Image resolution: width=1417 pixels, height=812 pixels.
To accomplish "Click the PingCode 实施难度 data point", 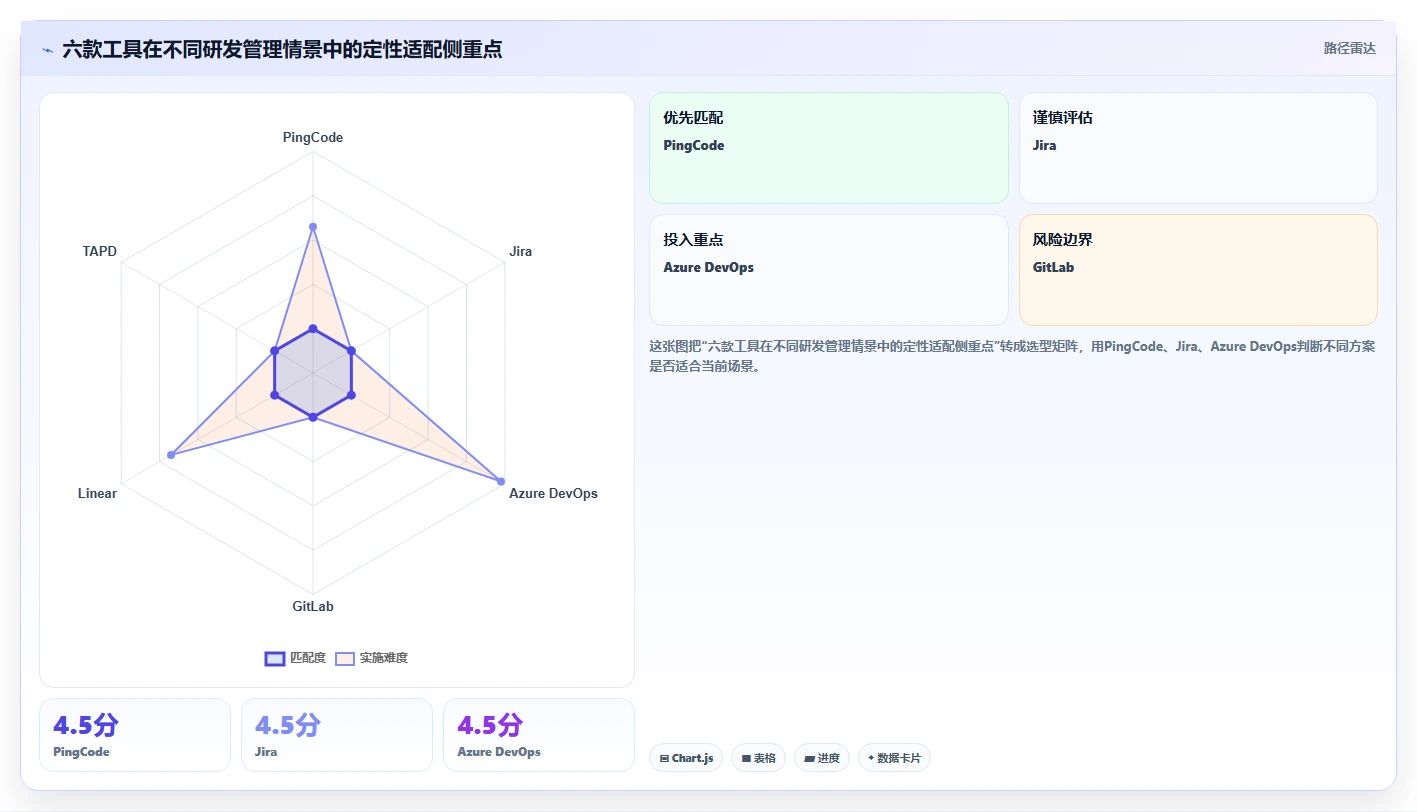I will 313,227.
